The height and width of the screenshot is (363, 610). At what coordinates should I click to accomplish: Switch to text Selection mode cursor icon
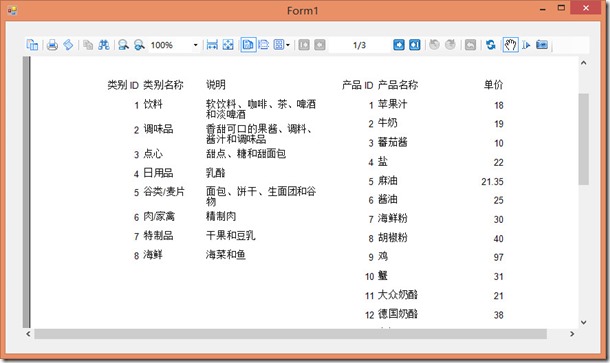click(526, 45)
